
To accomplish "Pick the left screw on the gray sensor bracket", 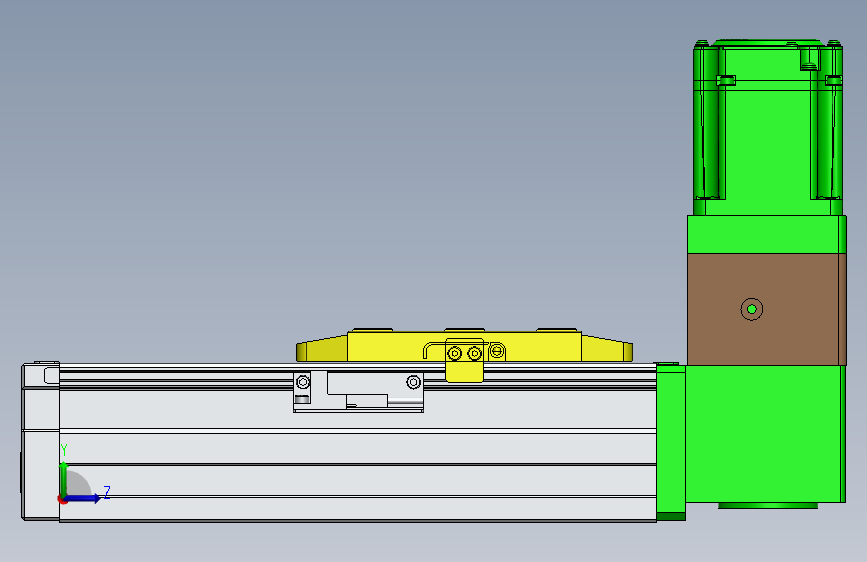I will (x=303, y=382).
